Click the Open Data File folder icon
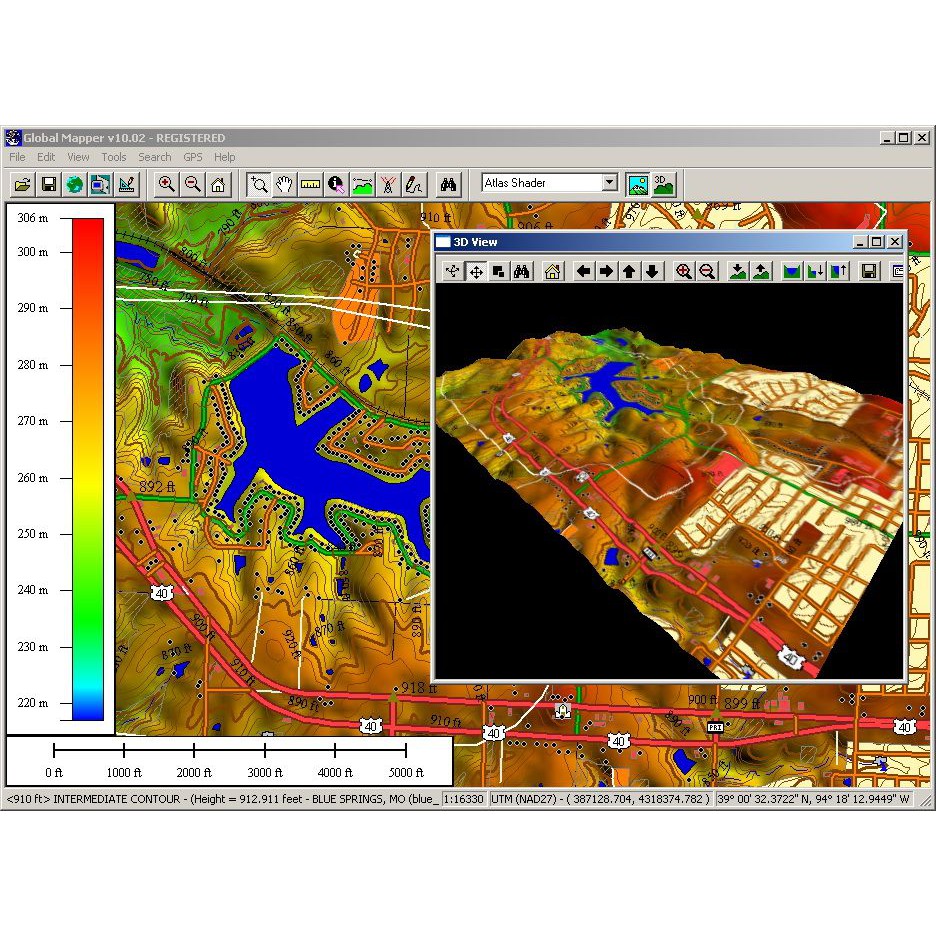 pyautogui.click(x=22, y=184)
